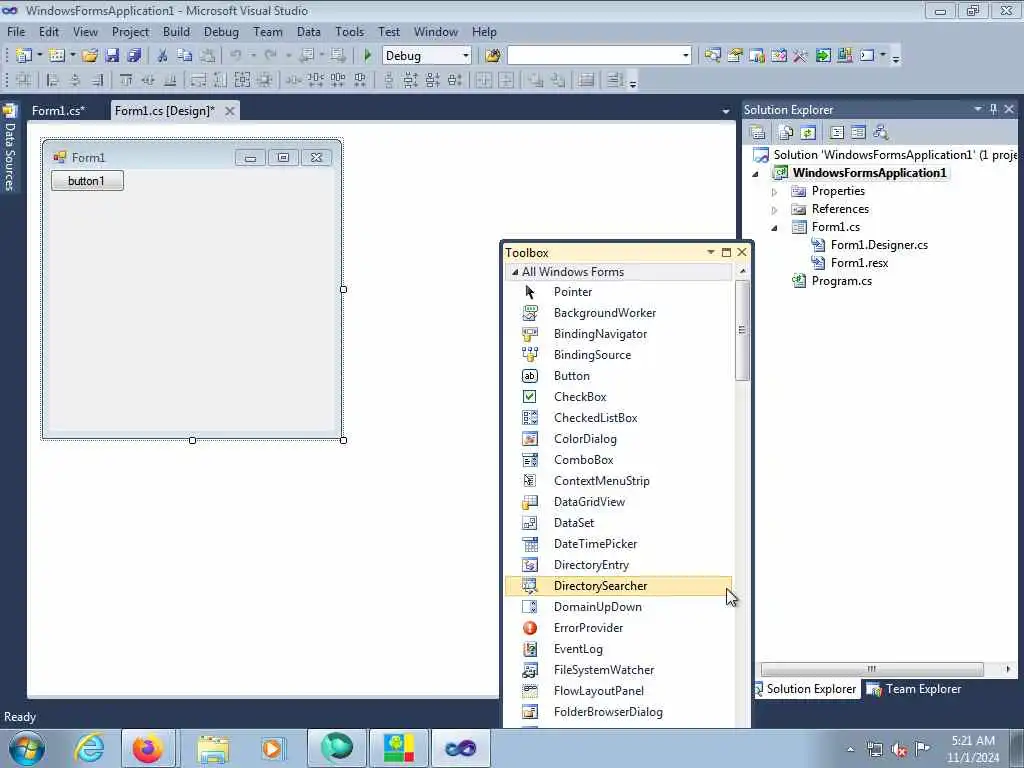
Task: Click the Find in Files icon
Action: point(493,56)
